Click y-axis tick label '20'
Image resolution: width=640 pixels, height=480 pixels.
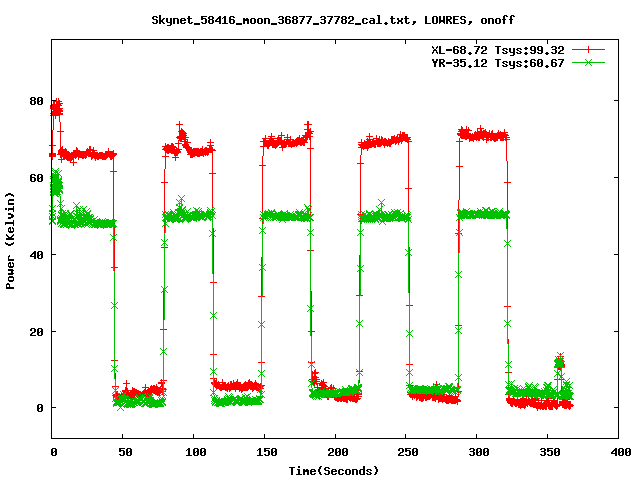(x=36, y=332)
